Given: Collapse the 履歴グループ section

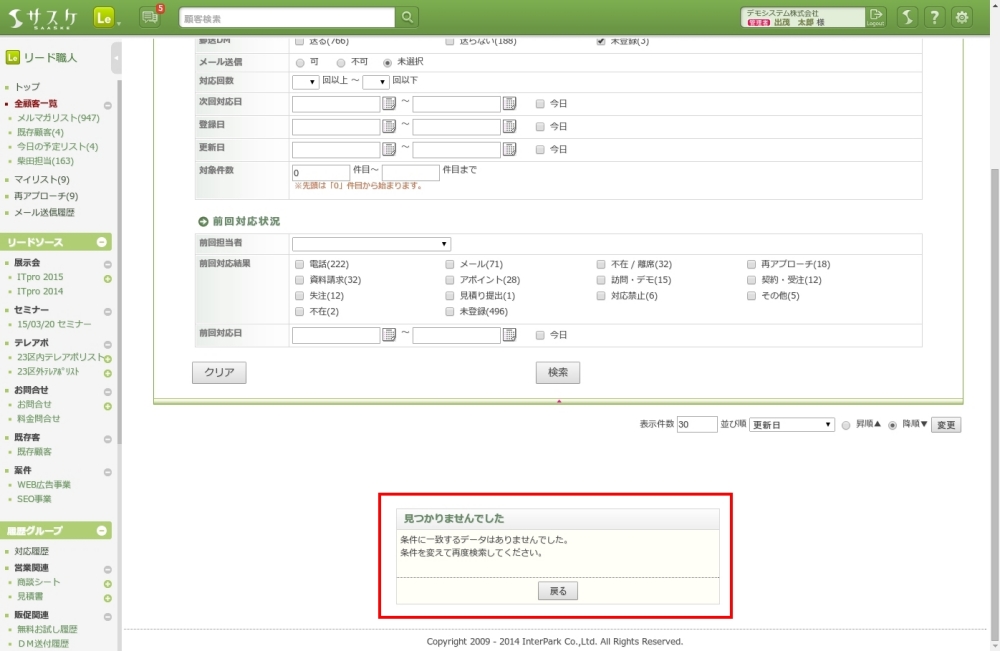Looking at the screenshot, I should click(x=101, y=530).
